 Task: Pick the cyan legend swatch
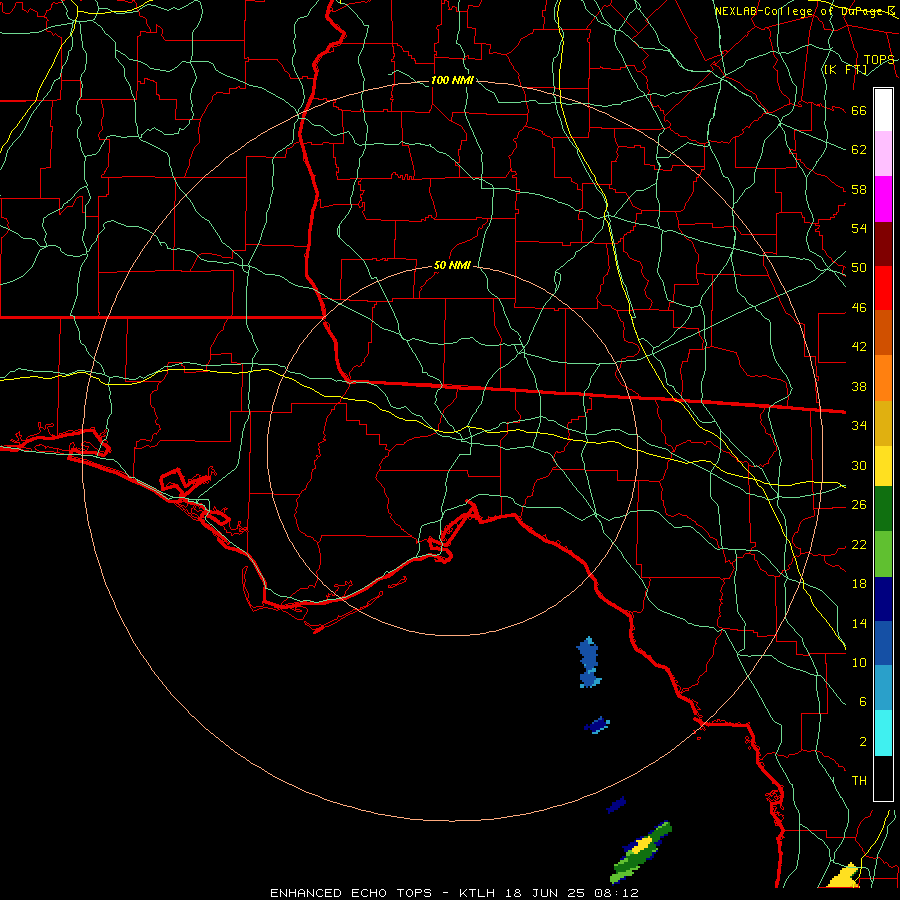click(883, 733)
